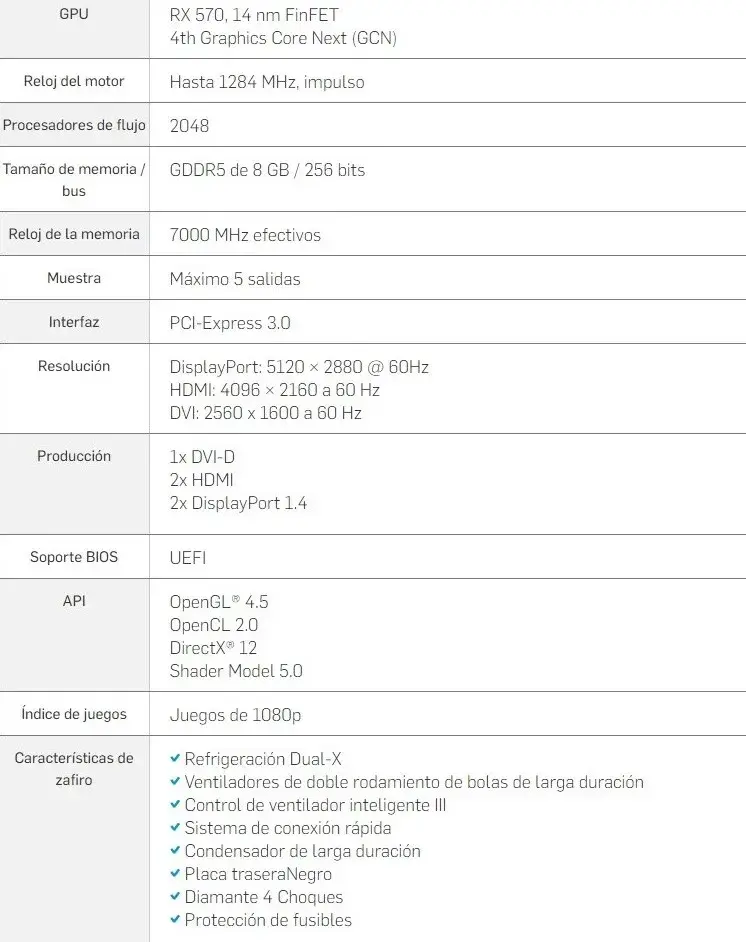Click the 7000 MHz efectivos value
Viewport: 746px width, 942px height.
[245, 235]
